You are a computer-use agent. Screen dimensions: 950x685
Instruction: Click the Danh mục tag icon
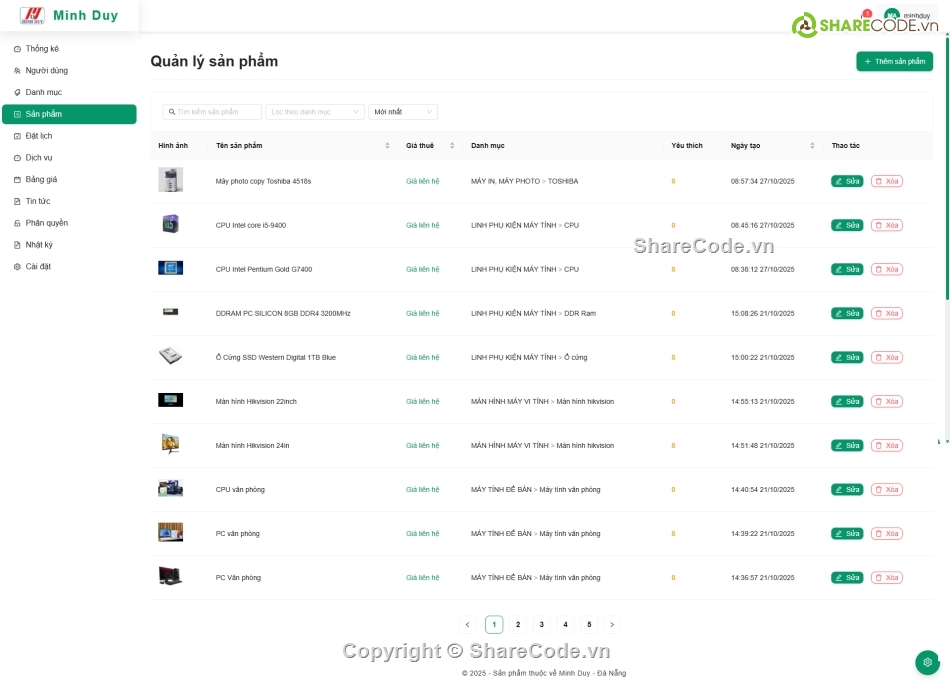point(17,91)
